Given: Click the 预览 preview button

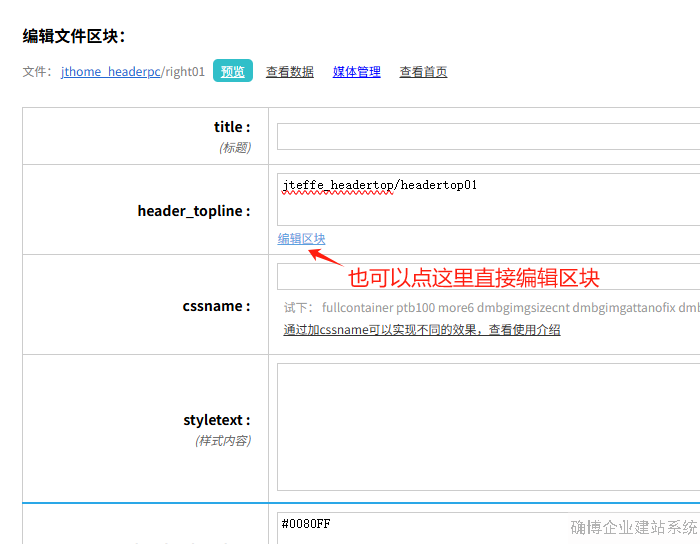Looking at the screenshot, I should point(233,71).
